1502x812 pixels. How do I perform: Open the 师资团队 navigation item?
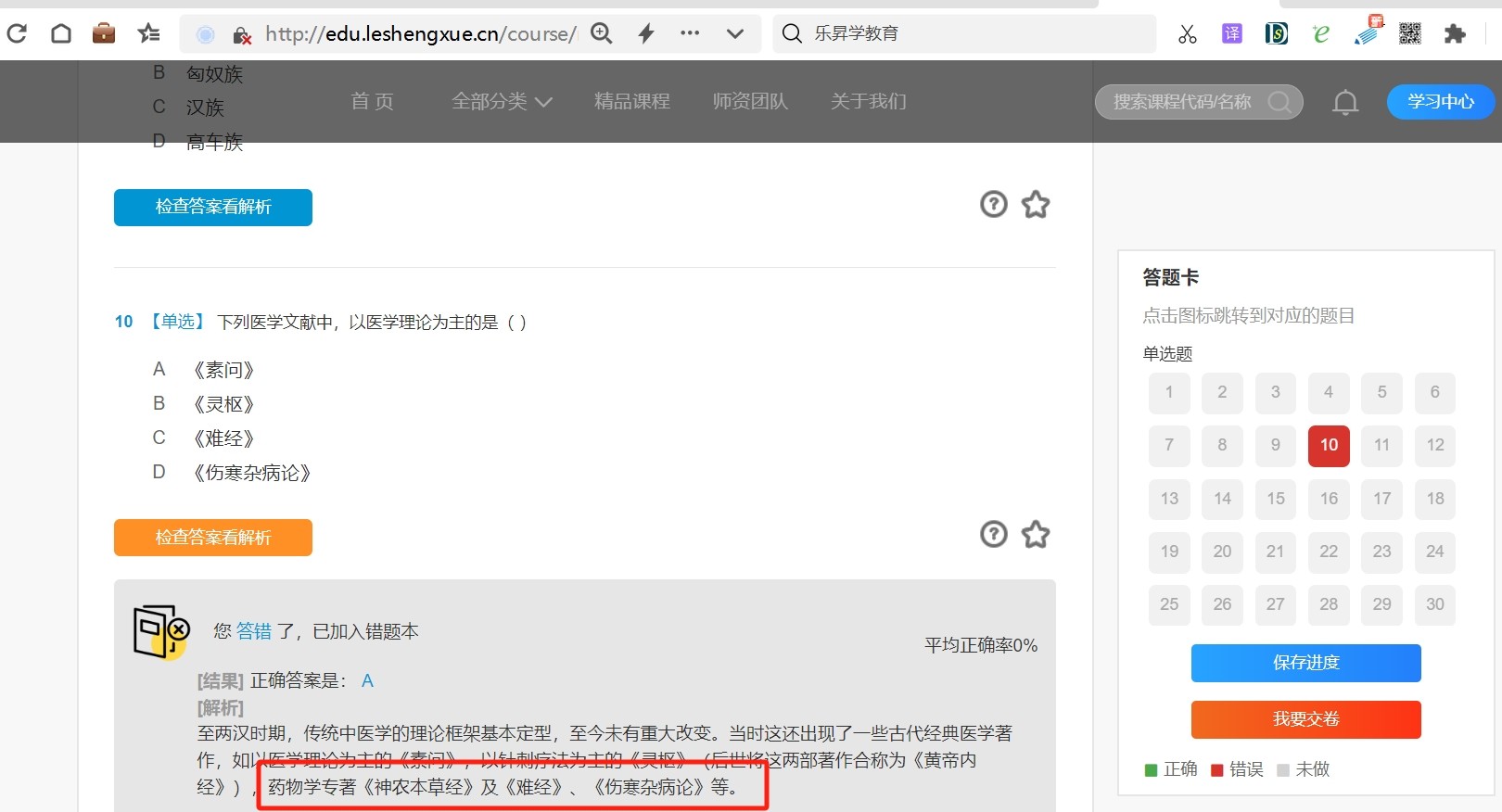coord(750,101)
